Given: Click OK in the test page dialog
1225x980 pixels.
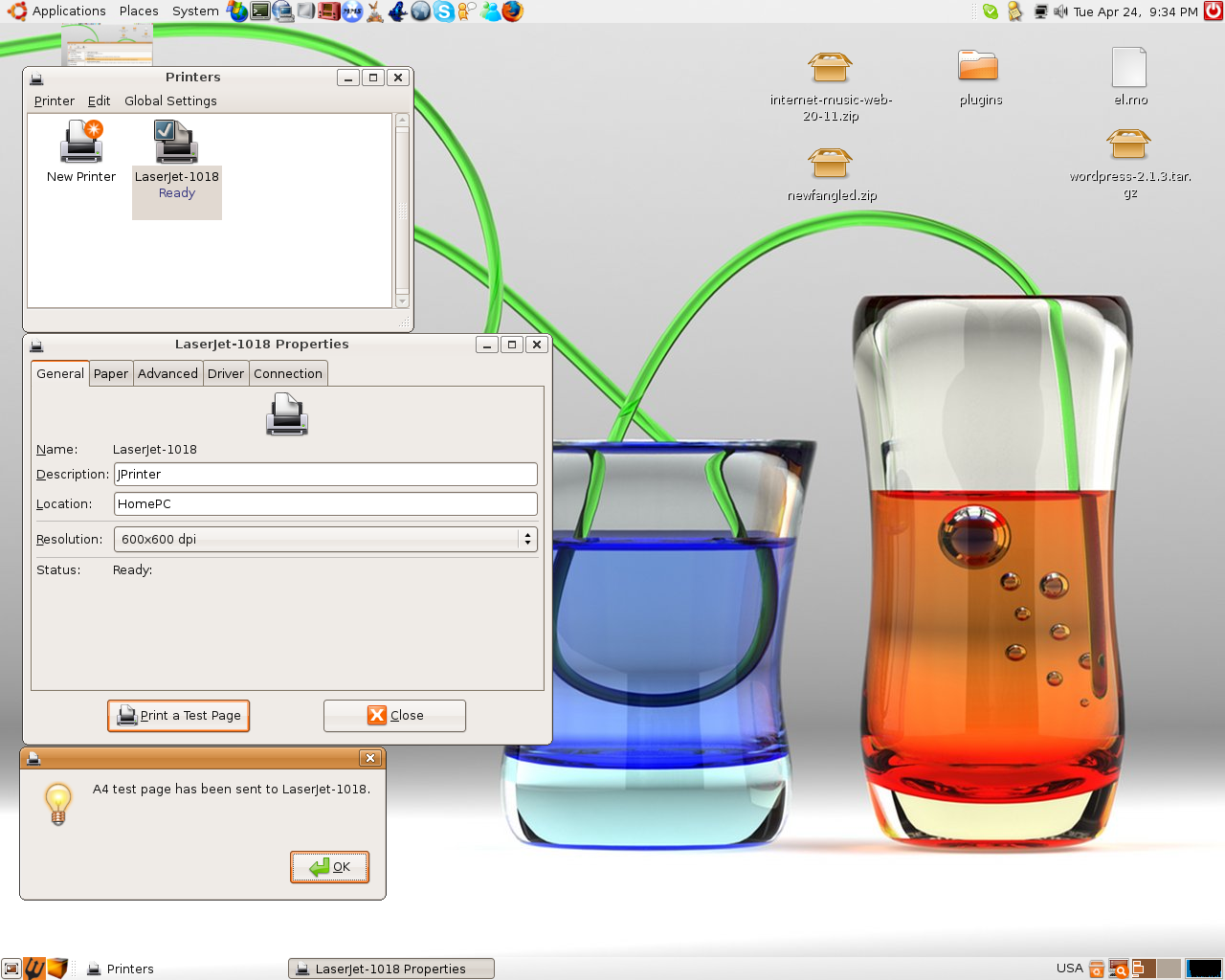Looking at the screenshot, I should coord(330,867).
